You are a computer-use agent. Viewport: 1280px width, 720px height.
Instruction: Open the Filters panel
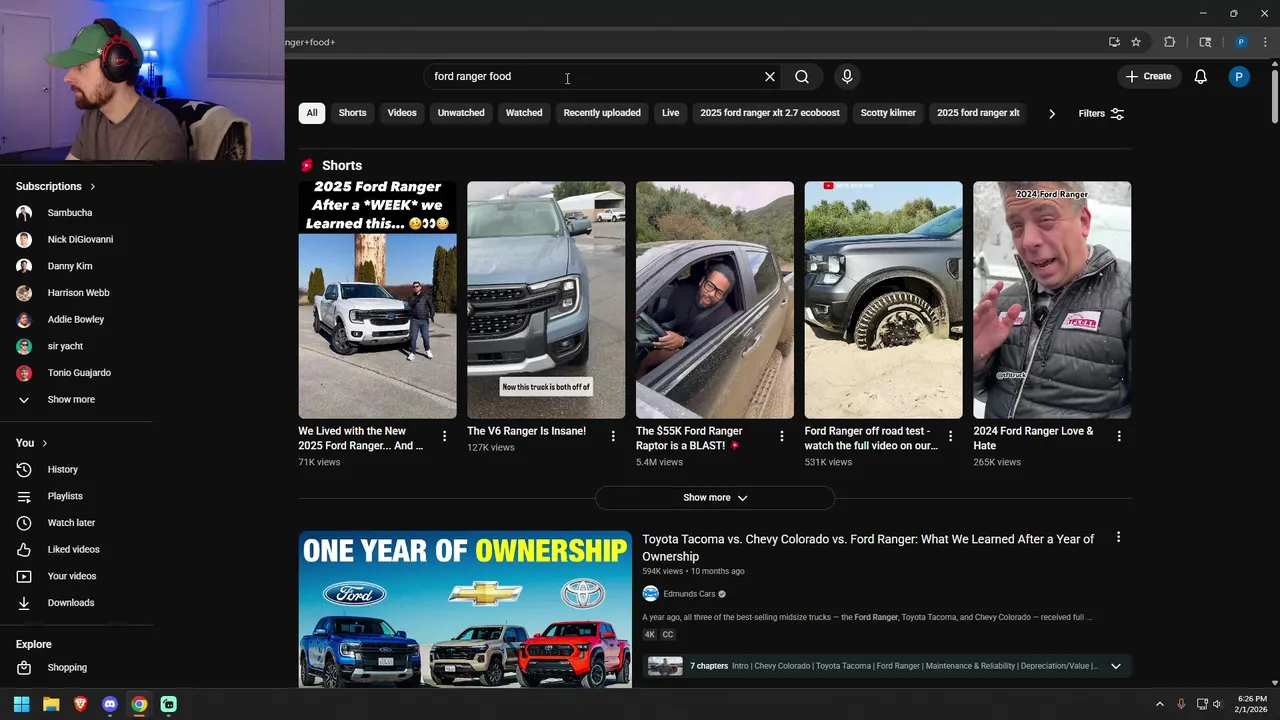pos(1101,113)
